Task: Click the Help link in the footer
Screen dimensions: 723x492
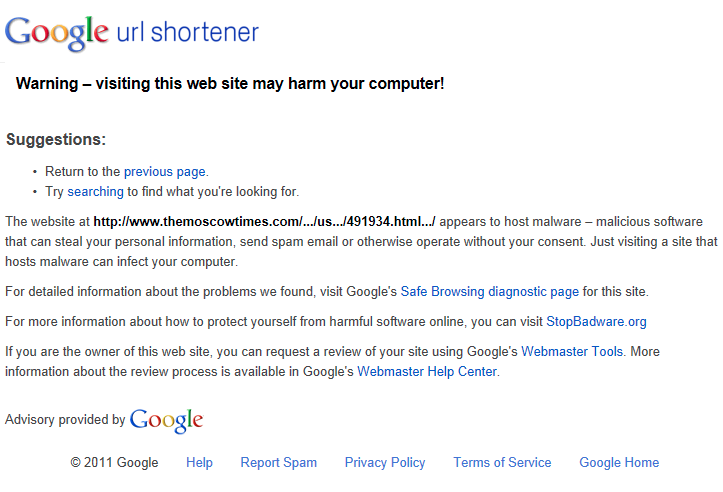Action: click(199, 463)
